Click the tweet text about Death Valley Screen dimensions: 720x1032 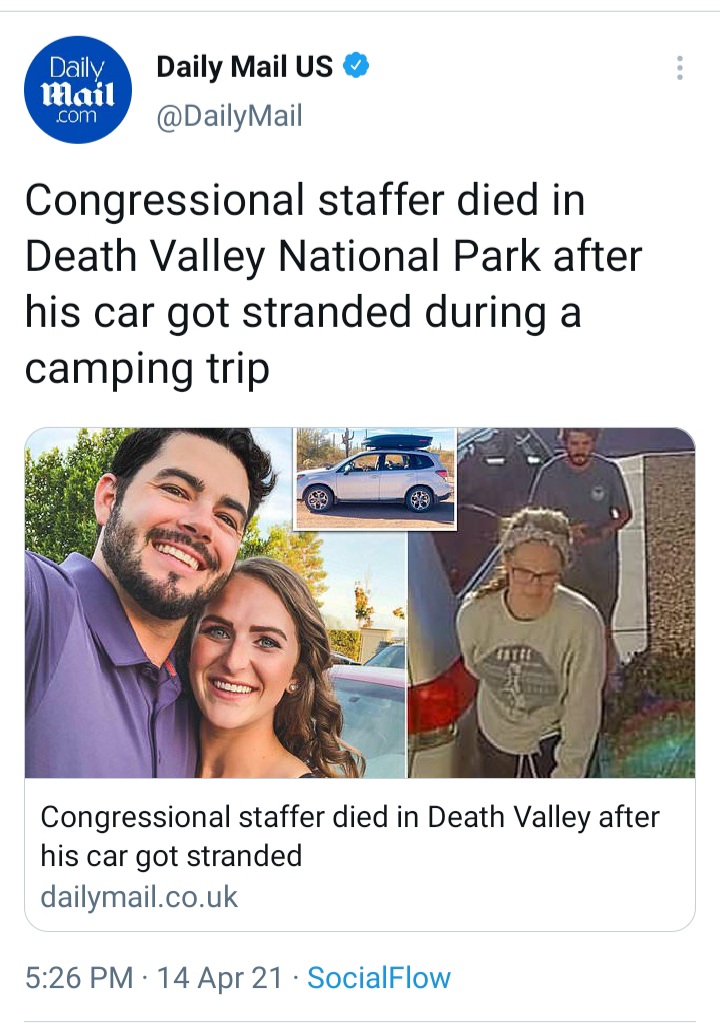pyautogui.click(x=333, y=284)
